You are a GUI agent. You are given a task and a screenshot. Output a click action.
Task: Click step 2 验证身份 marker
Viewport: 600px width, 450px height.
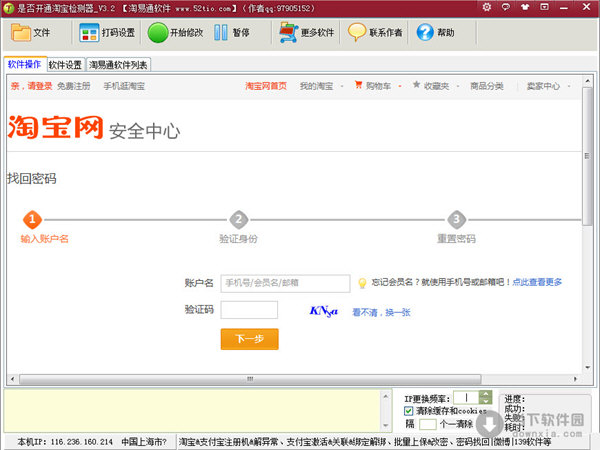(x=238, y=220)
